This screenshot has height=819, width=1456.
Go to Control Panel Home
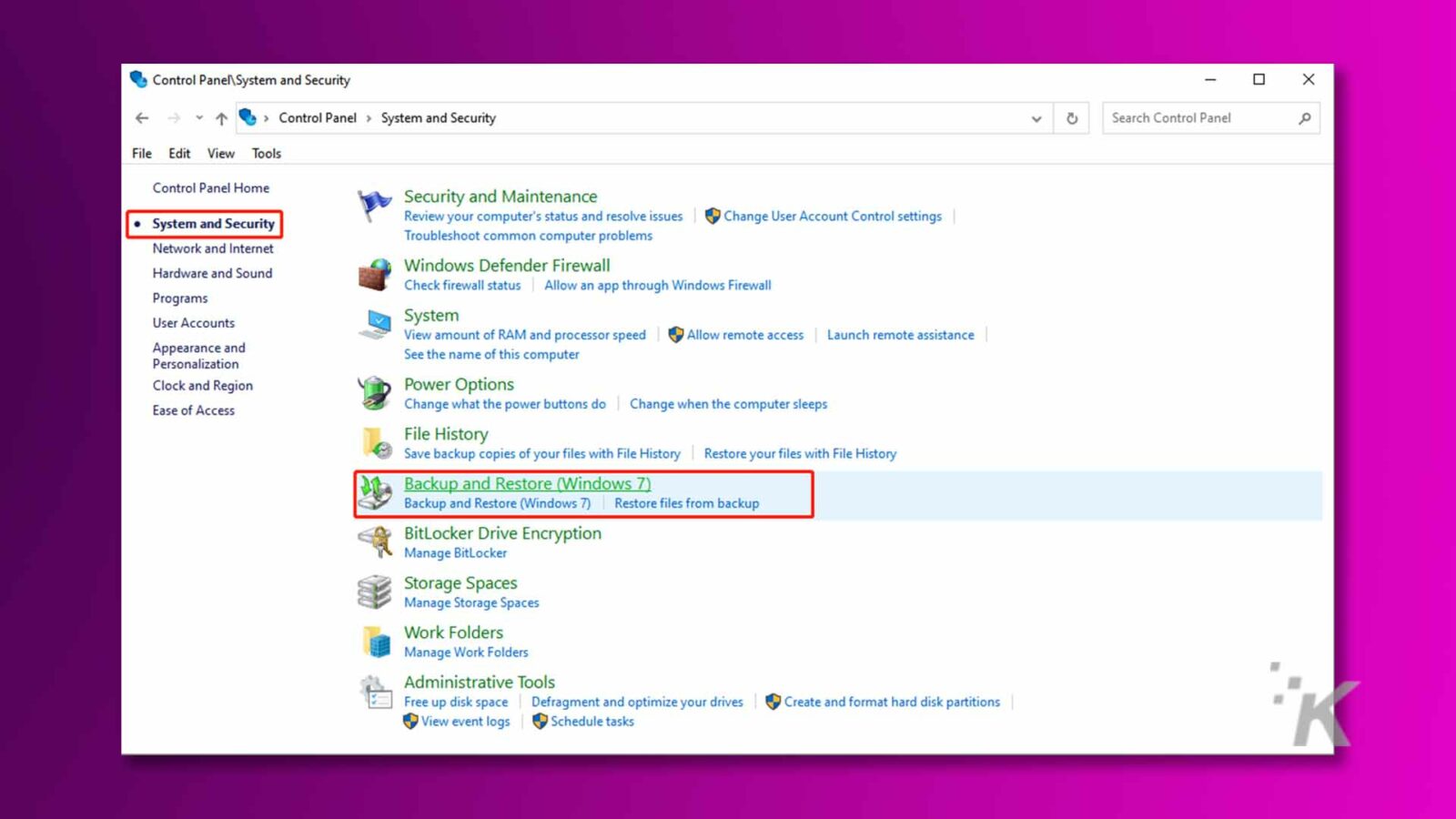point(211,188)
